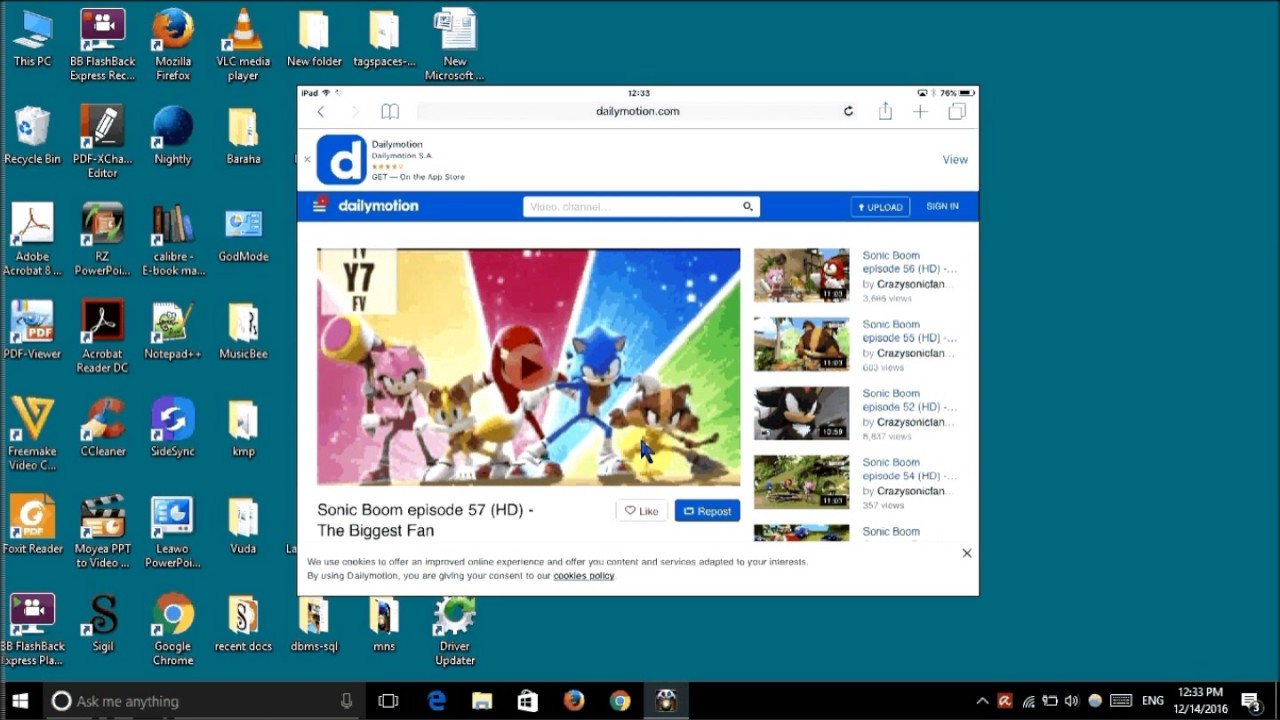
Task: Open Windows Store from taskbar
Action: [527, 701]
